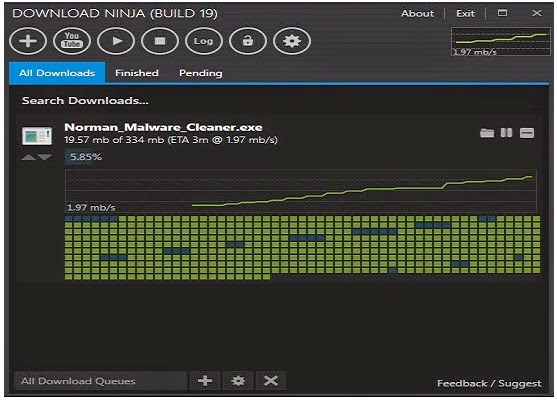This screenshot has height=400, width=557.
Task: Click the unlock padlock icon
Action: (x=248, y=41)
